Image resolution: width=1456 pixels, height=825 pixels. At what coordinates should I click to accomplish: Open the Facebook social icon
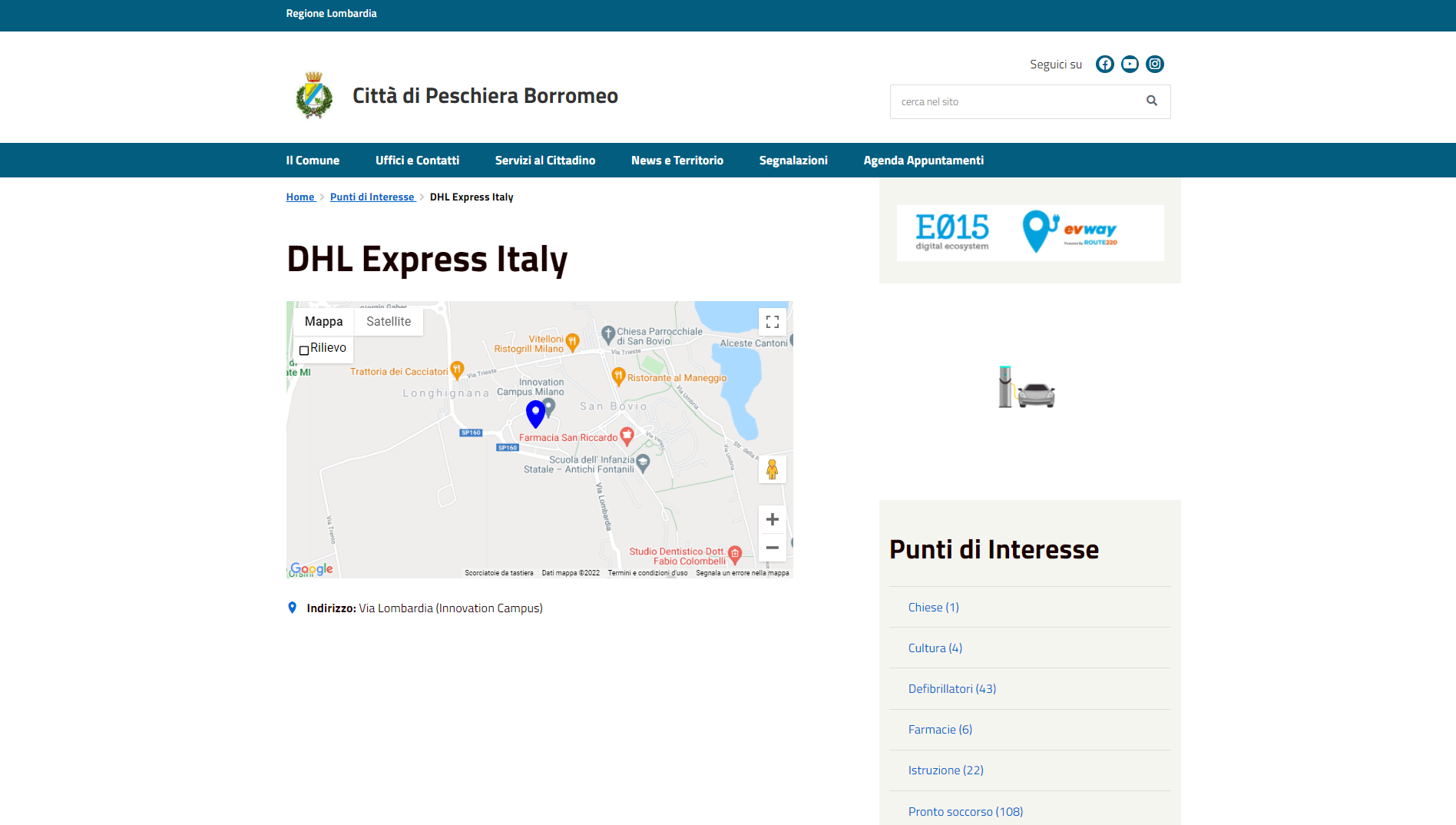pyautogui.click(x=1104, y=65)
